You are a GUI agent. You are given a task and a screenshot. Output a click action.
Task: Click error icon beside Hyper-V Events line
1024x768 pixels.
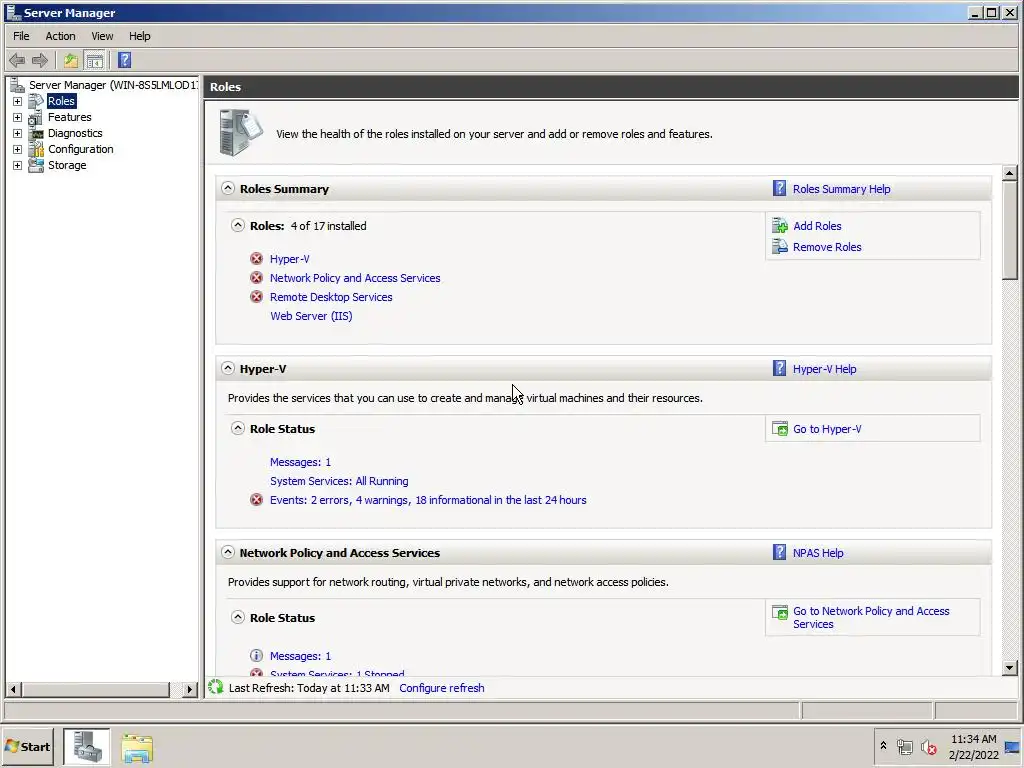257,500
